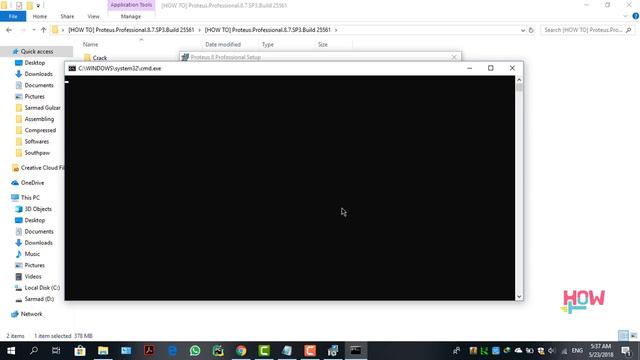The width and height of the screenshot is (640, 360).
Task: Open Mail app on taskbar
Action: 126,351
